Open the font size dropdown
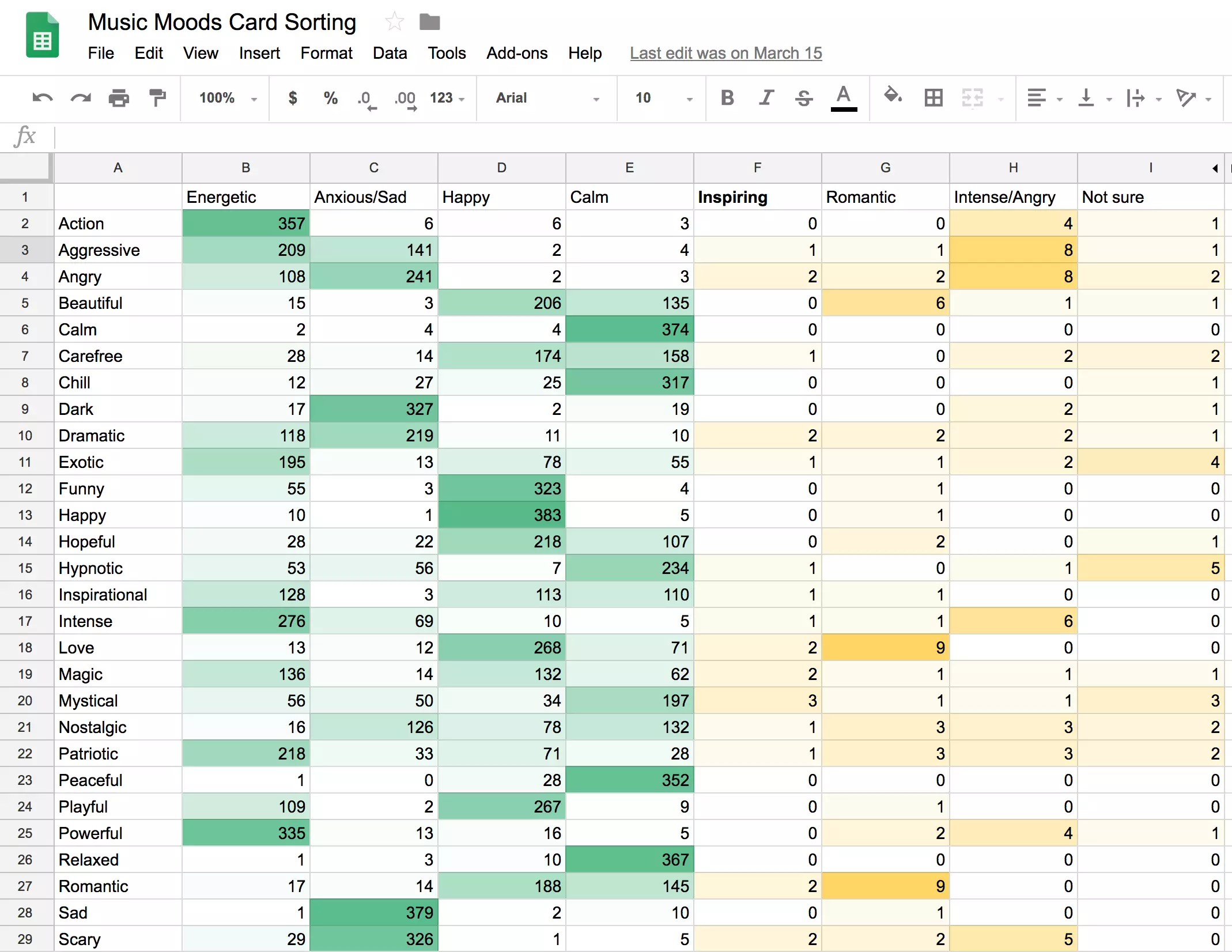The image size is (1232, 952). [x=663, y=98]
